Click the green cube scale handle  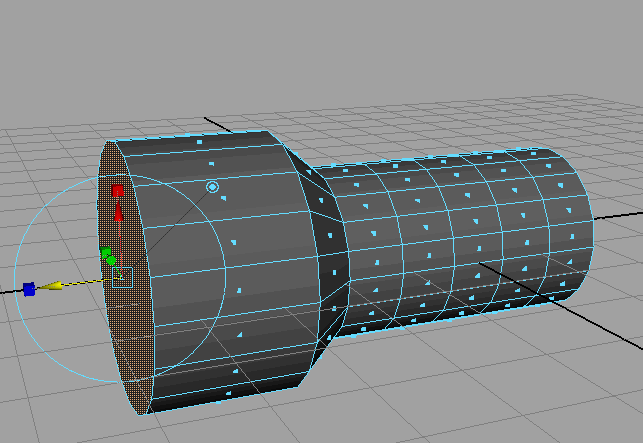click(106, 252)
